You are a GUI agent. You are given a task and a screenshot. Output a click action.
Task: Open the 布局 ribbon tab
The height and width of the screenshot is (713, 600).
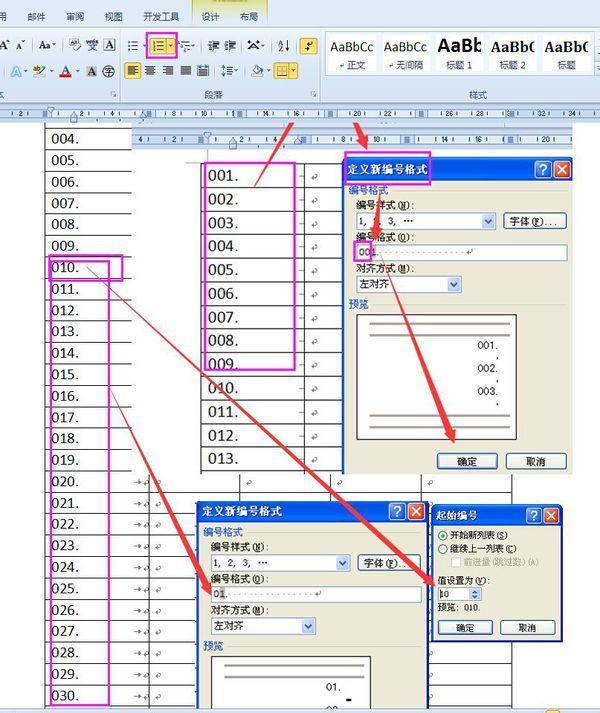click(x=248, y=17)
